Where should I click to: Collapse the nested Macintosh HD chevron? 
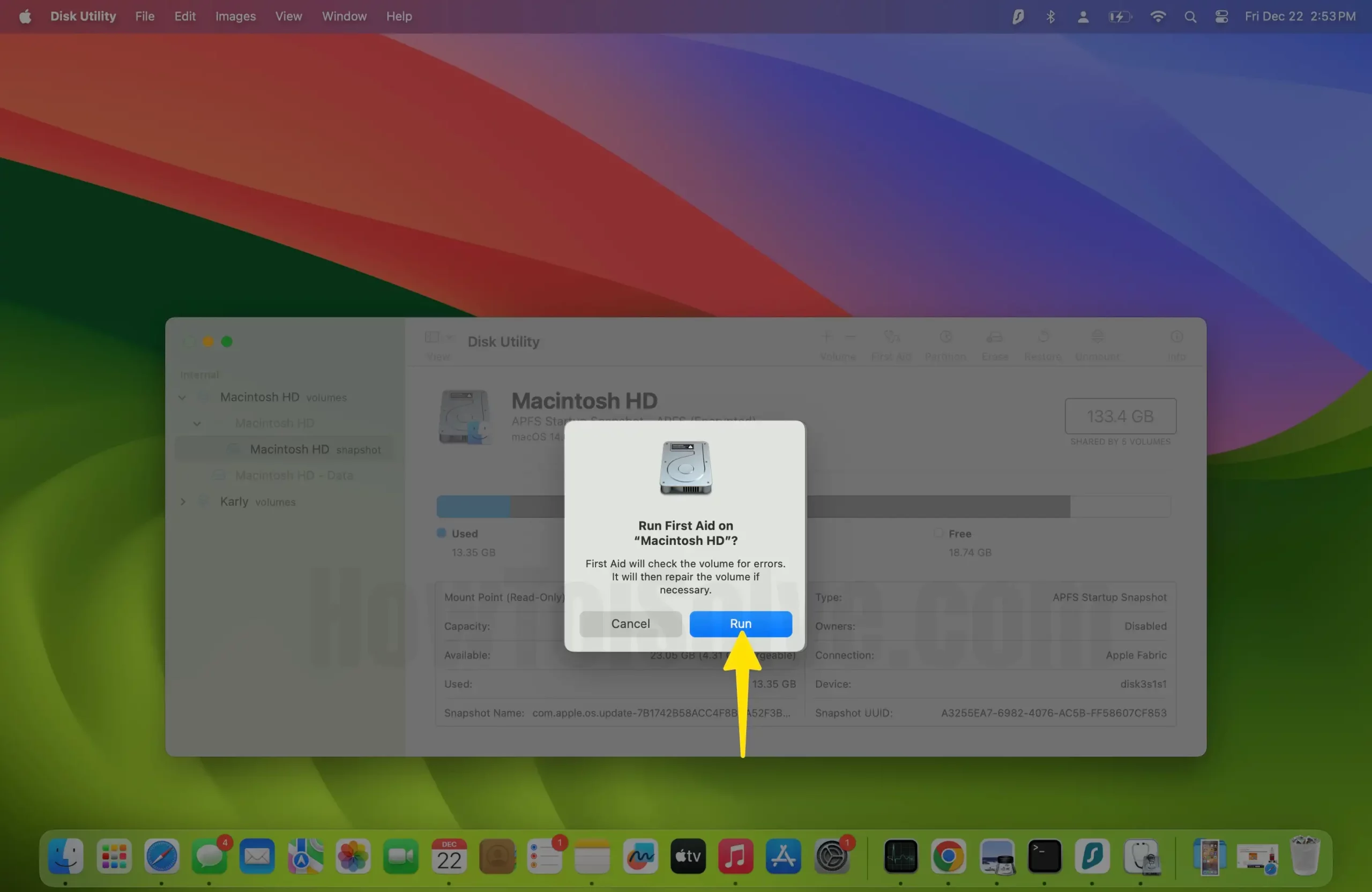(197, 424)
